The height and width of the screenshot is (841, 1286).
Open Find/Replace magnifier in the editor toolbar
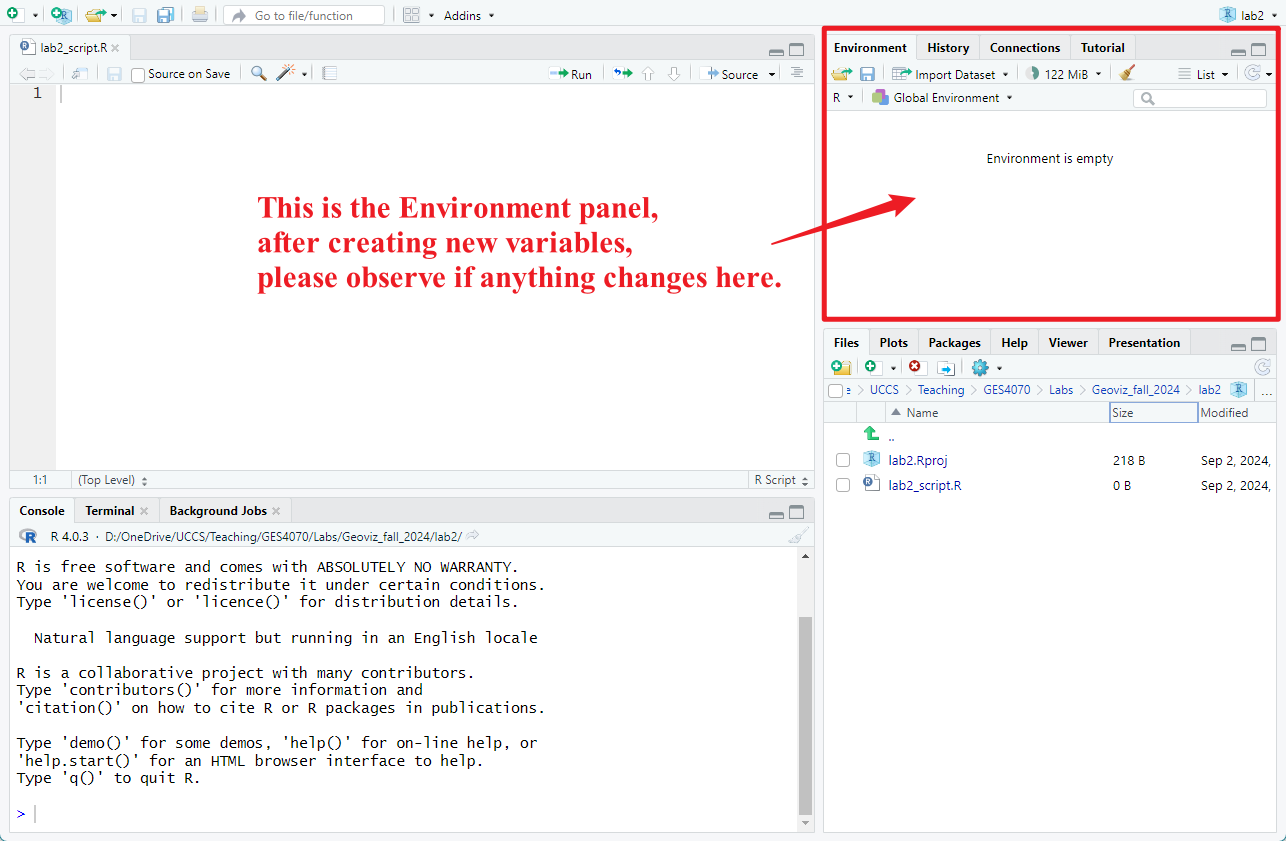[259, 74]
